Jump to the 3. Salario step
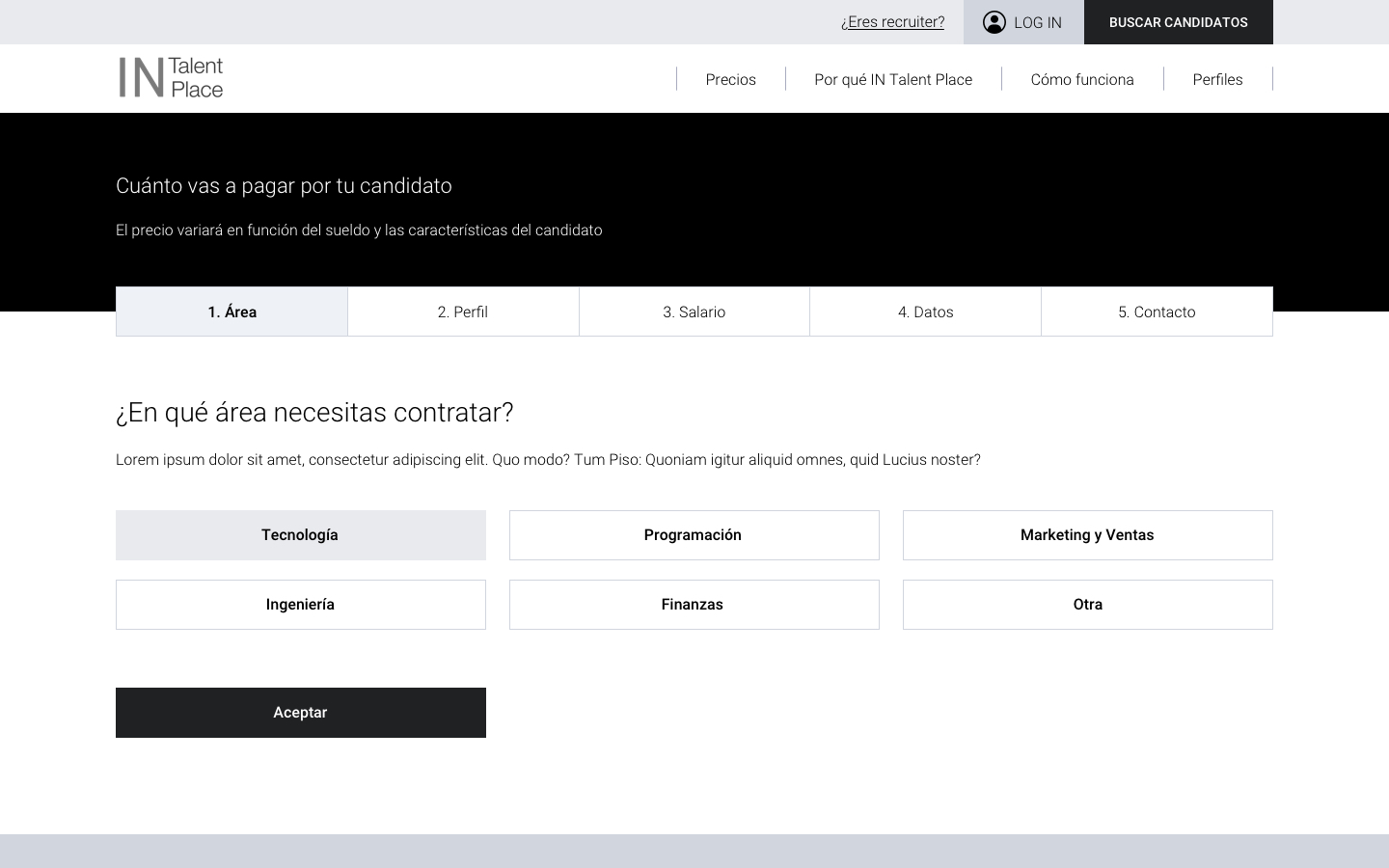Screen dimensions: 1389x868 tap(694, 312)
